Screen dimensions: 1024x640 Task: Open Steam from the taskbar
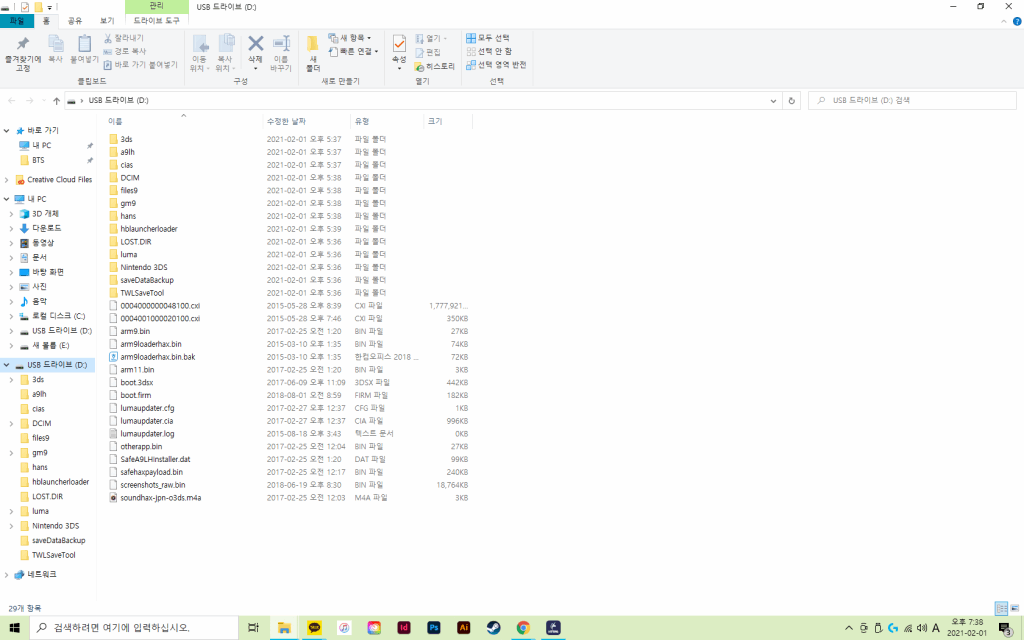[494, 628]
